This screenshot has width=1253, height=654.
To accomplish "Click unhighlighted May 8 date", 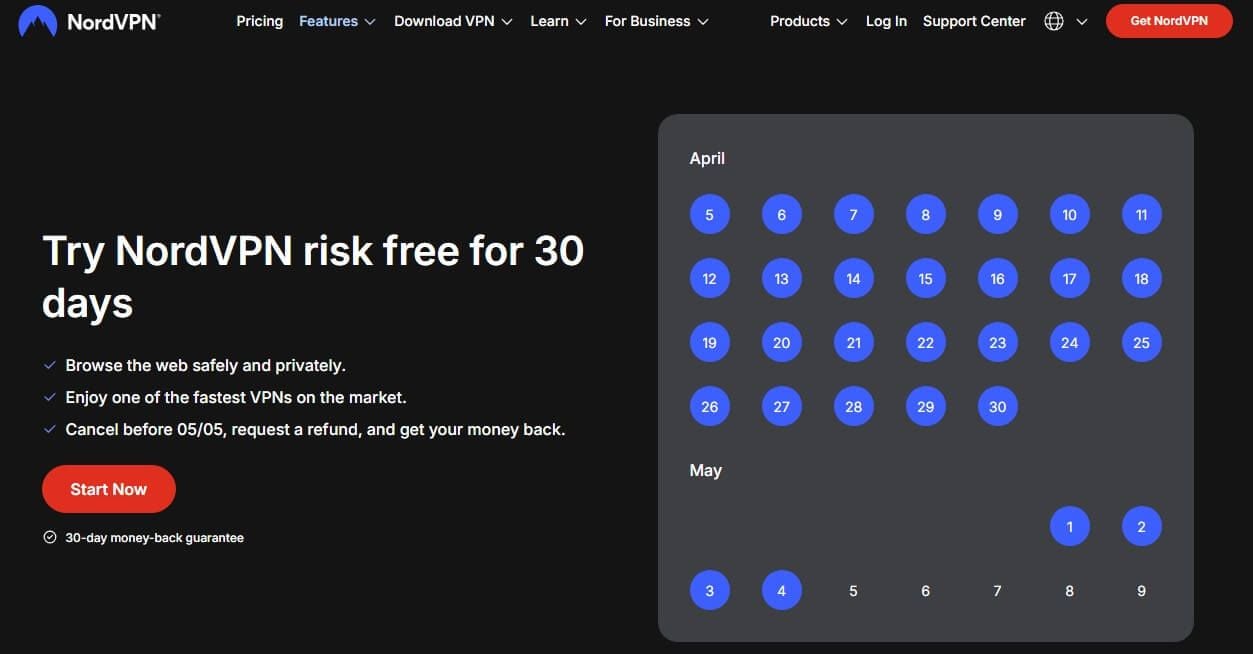I will [1069, 591].
